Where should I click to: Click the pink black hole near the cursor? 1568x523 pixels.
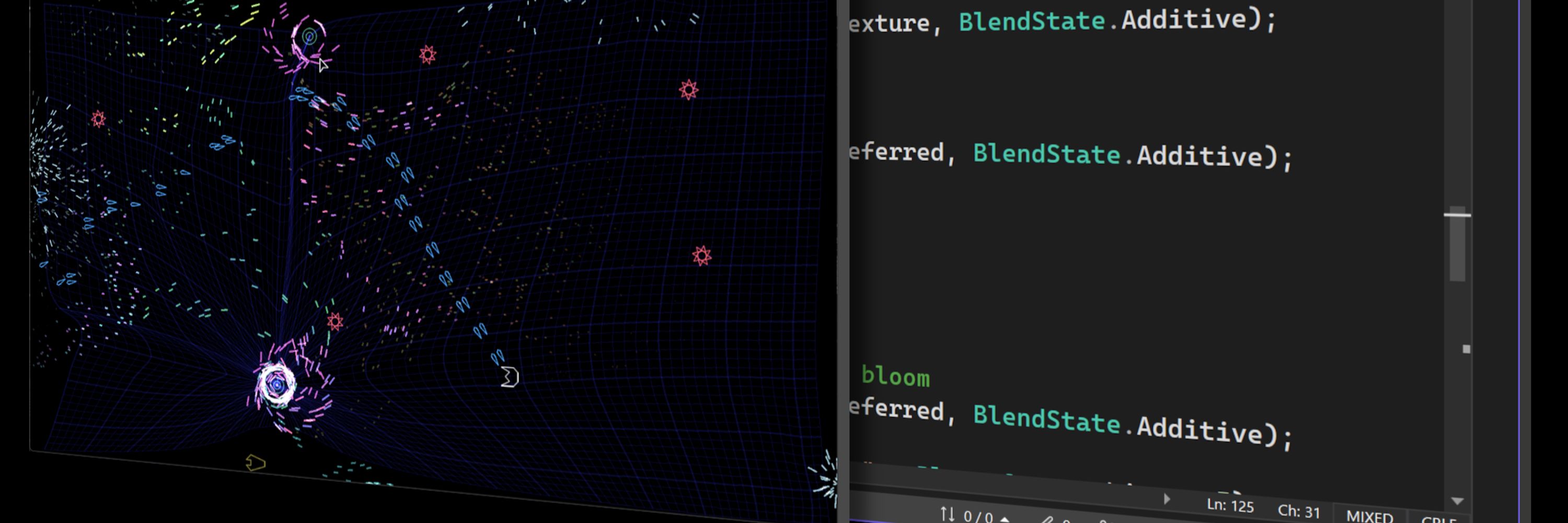click(308, 38)
